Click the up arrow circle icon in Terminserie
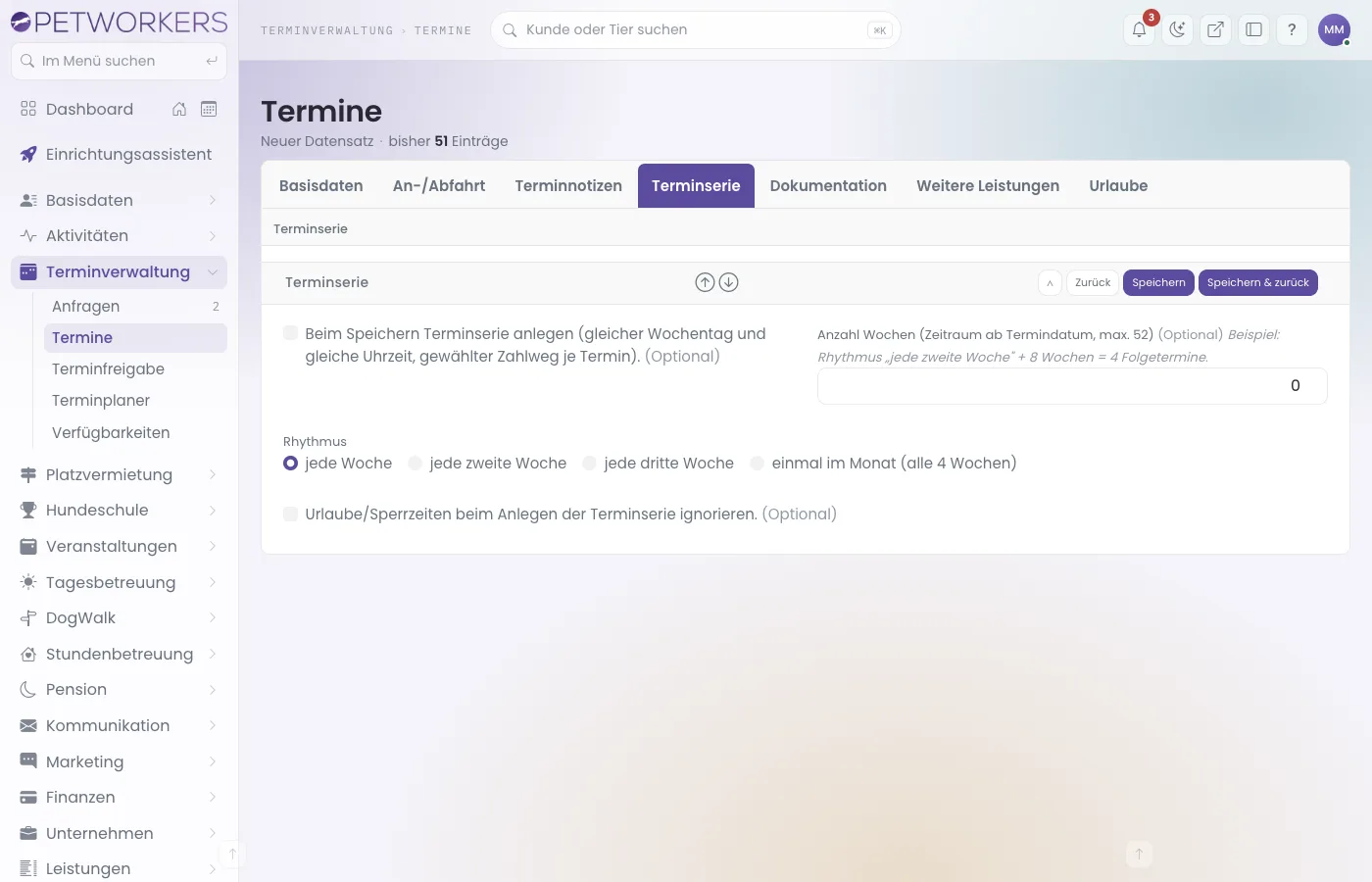The image size is (1372, 882). [705, 282]
